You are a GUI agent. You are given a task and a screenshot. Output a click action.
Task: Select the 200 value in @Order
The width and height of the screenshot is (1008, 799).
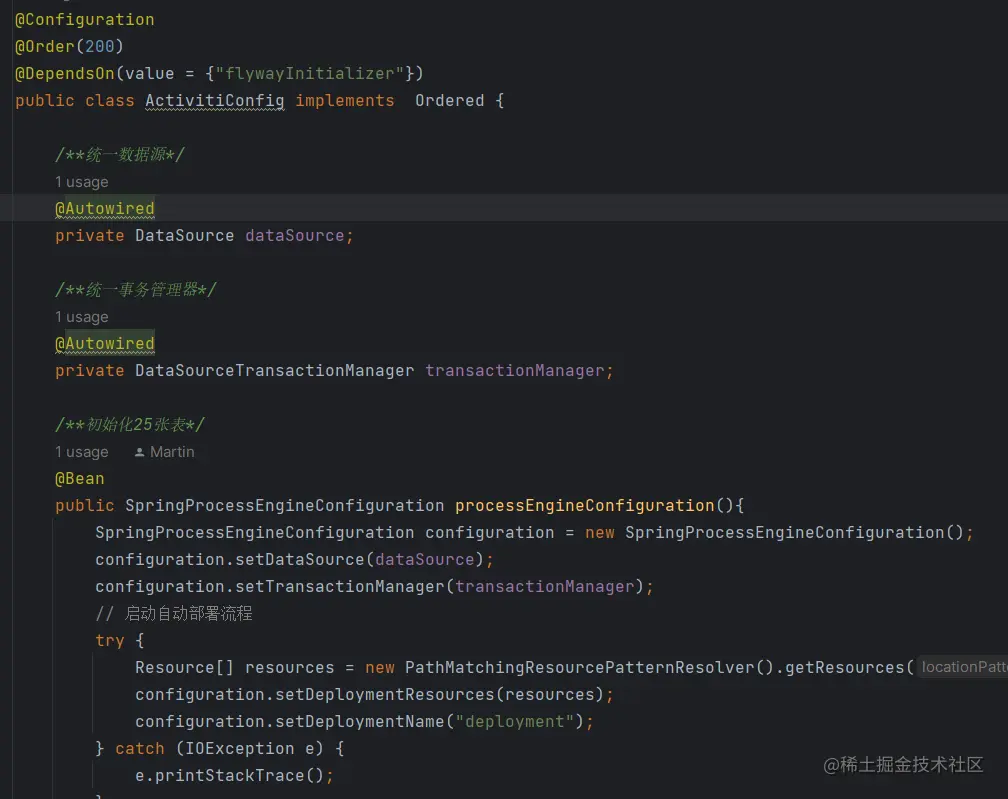click(x=100, y=47)
